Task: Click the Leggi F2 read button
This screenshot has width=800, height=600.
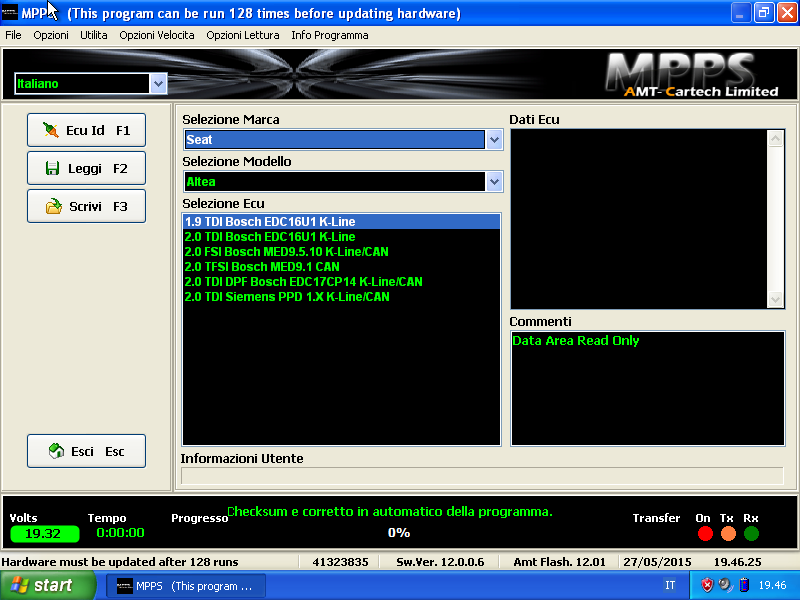Action: pos(86,168)
